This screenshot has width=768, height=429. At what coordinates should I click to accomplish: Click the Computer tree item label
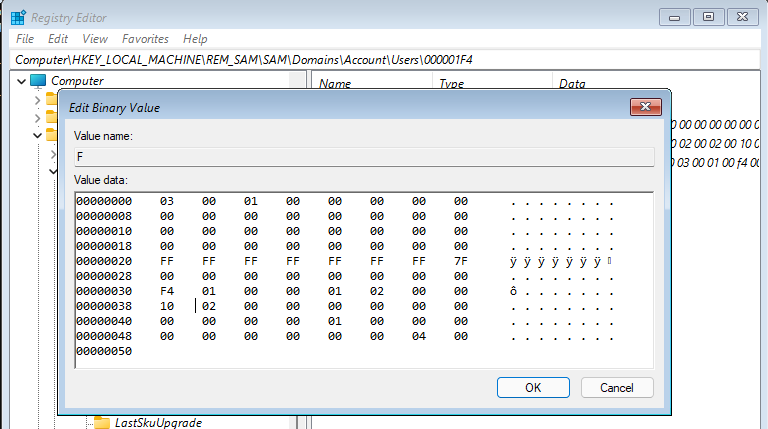[77, 81]
